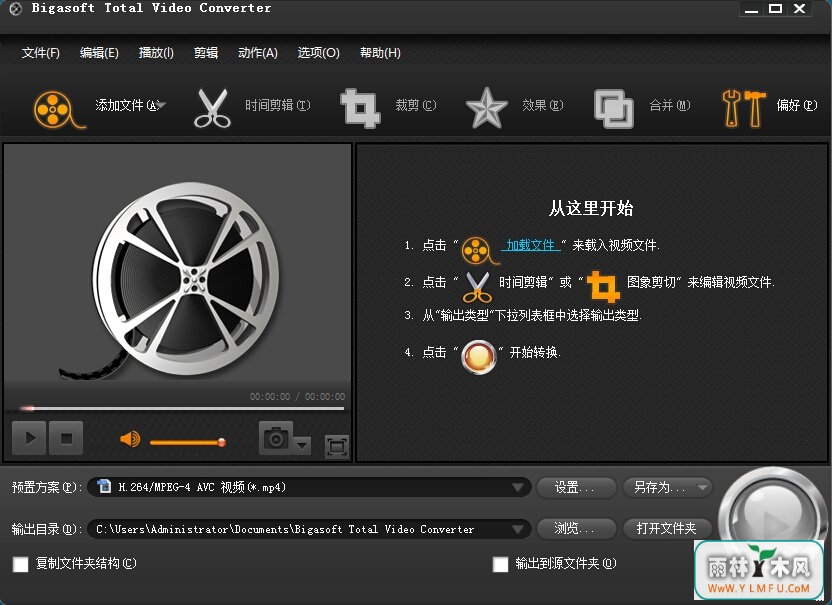Click the stop button in preview
Screen dimensions: 832x605
point(66,438)
